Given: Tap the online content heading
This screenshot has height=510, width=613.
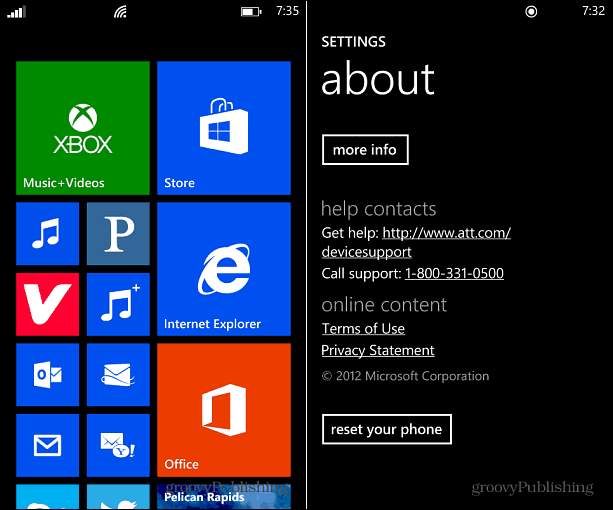Looking at the screenshot, I should click(384, 305).
